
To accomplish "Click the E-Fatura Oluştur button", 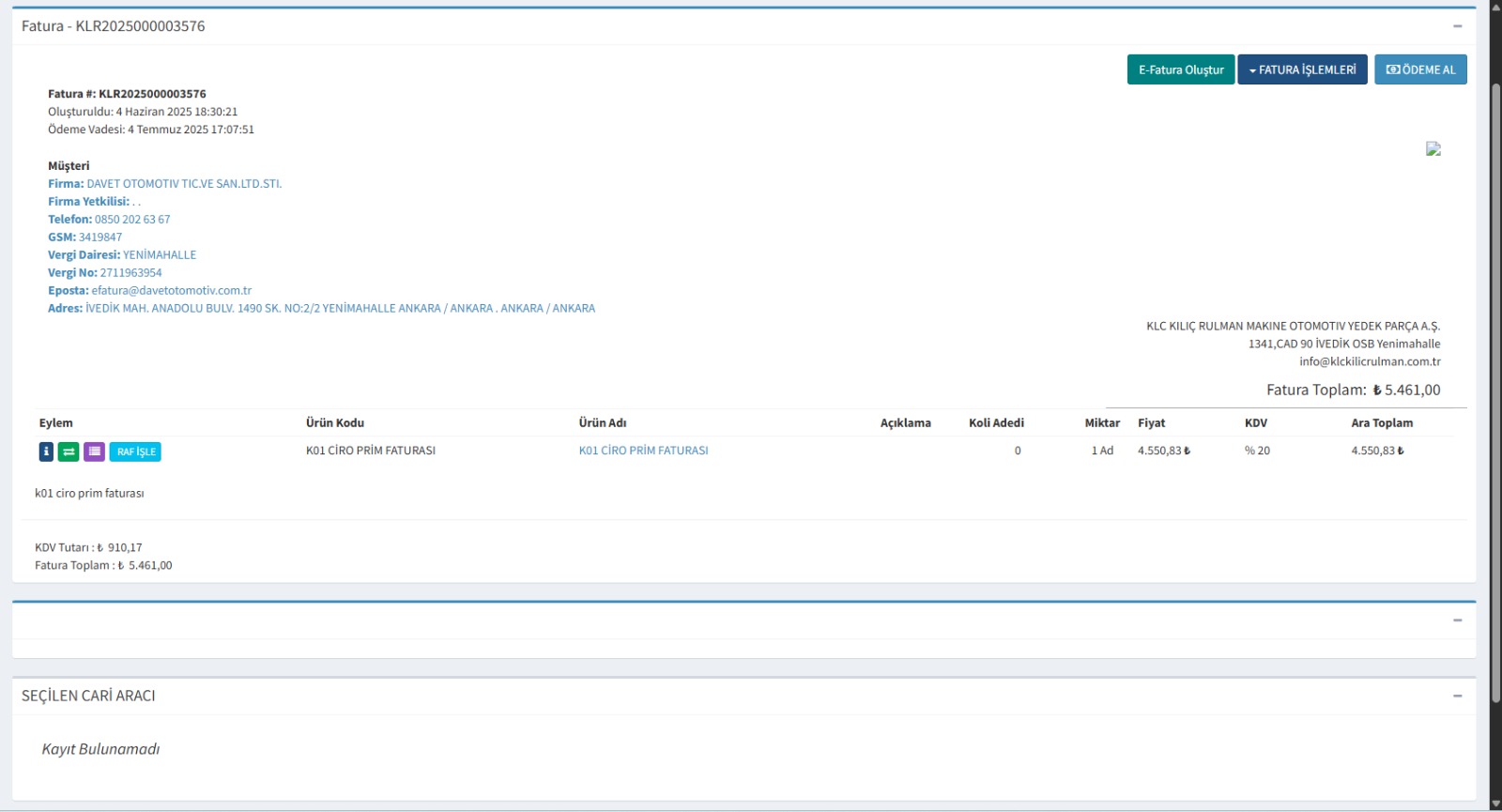I will point(1180,69).
